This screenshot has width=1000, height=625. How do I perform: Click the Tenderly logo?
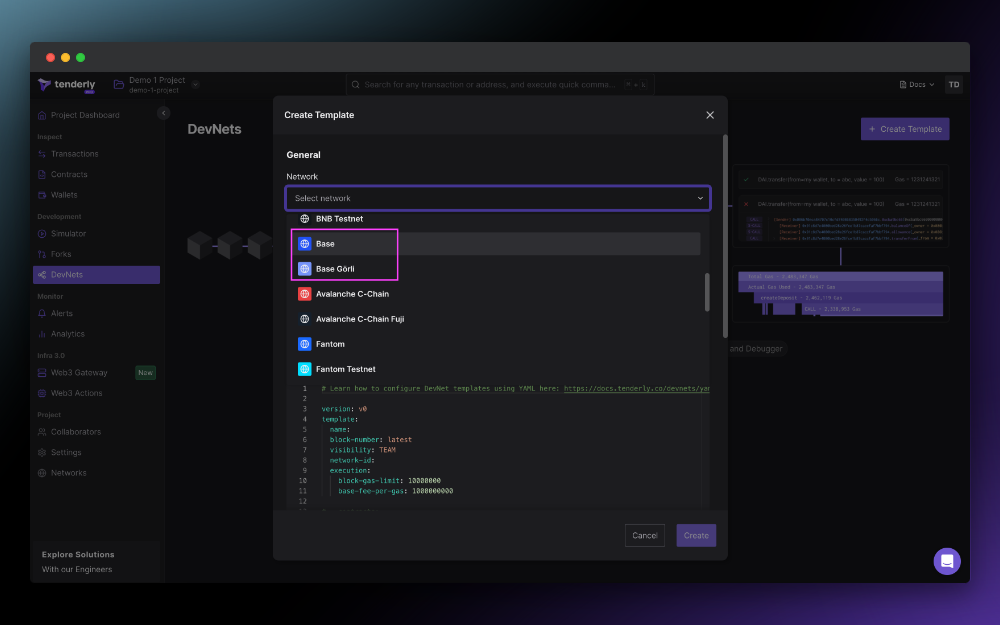66,85
